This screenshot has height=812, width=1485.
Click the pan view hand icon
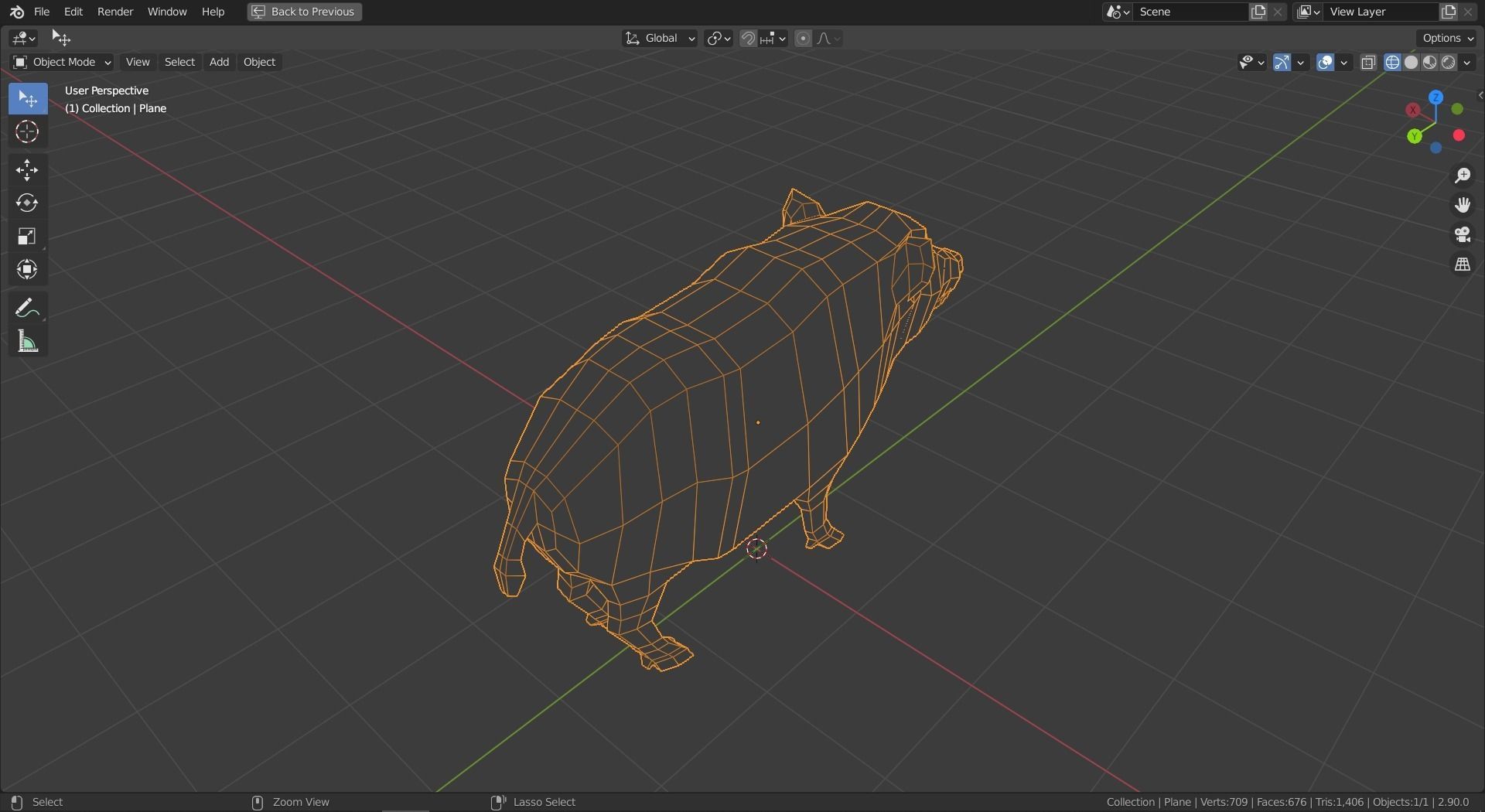point(1463,205)
